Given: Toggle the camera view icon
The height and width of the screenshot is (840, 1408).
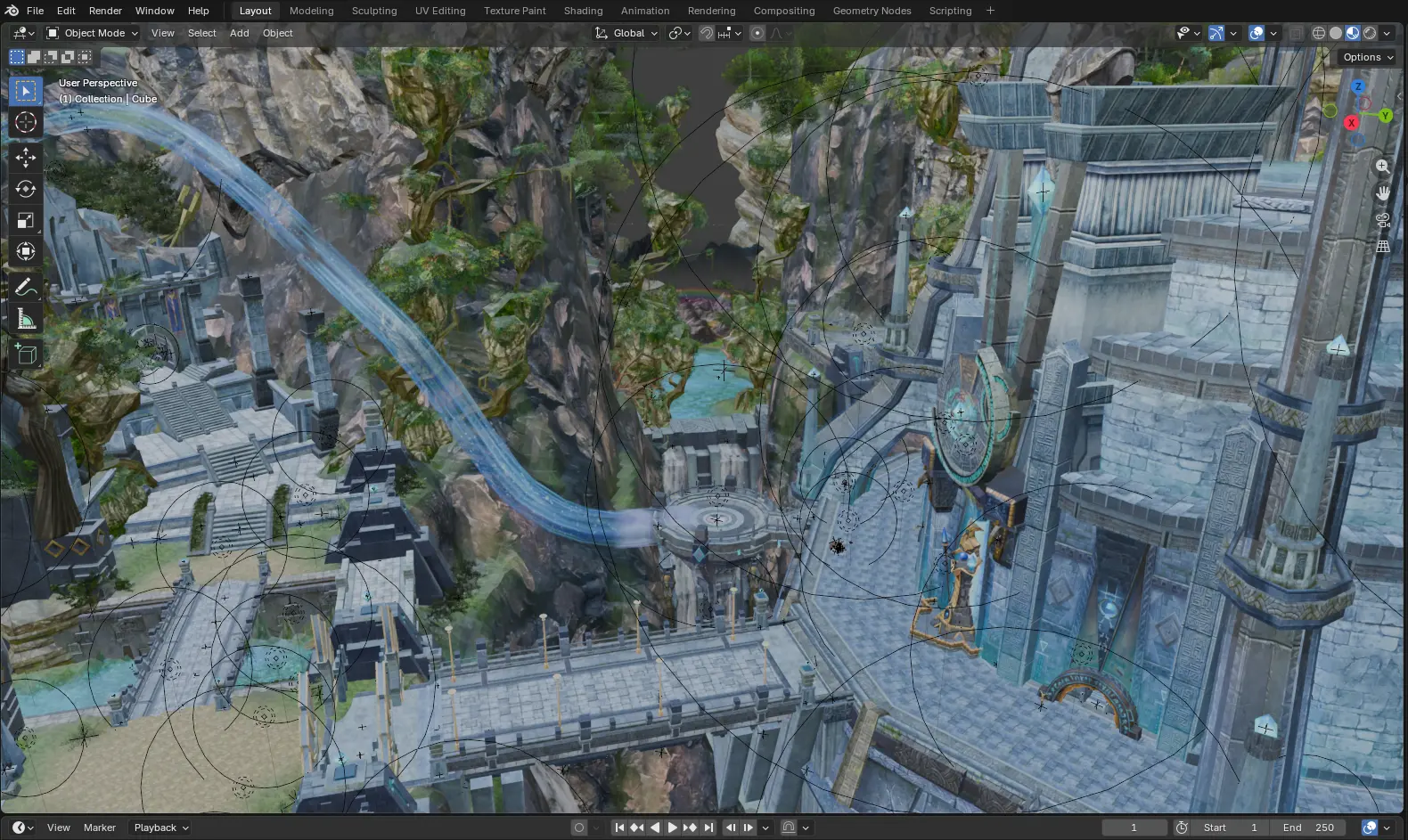Looking at the screenshot, I should click(x=1382, y=220).
